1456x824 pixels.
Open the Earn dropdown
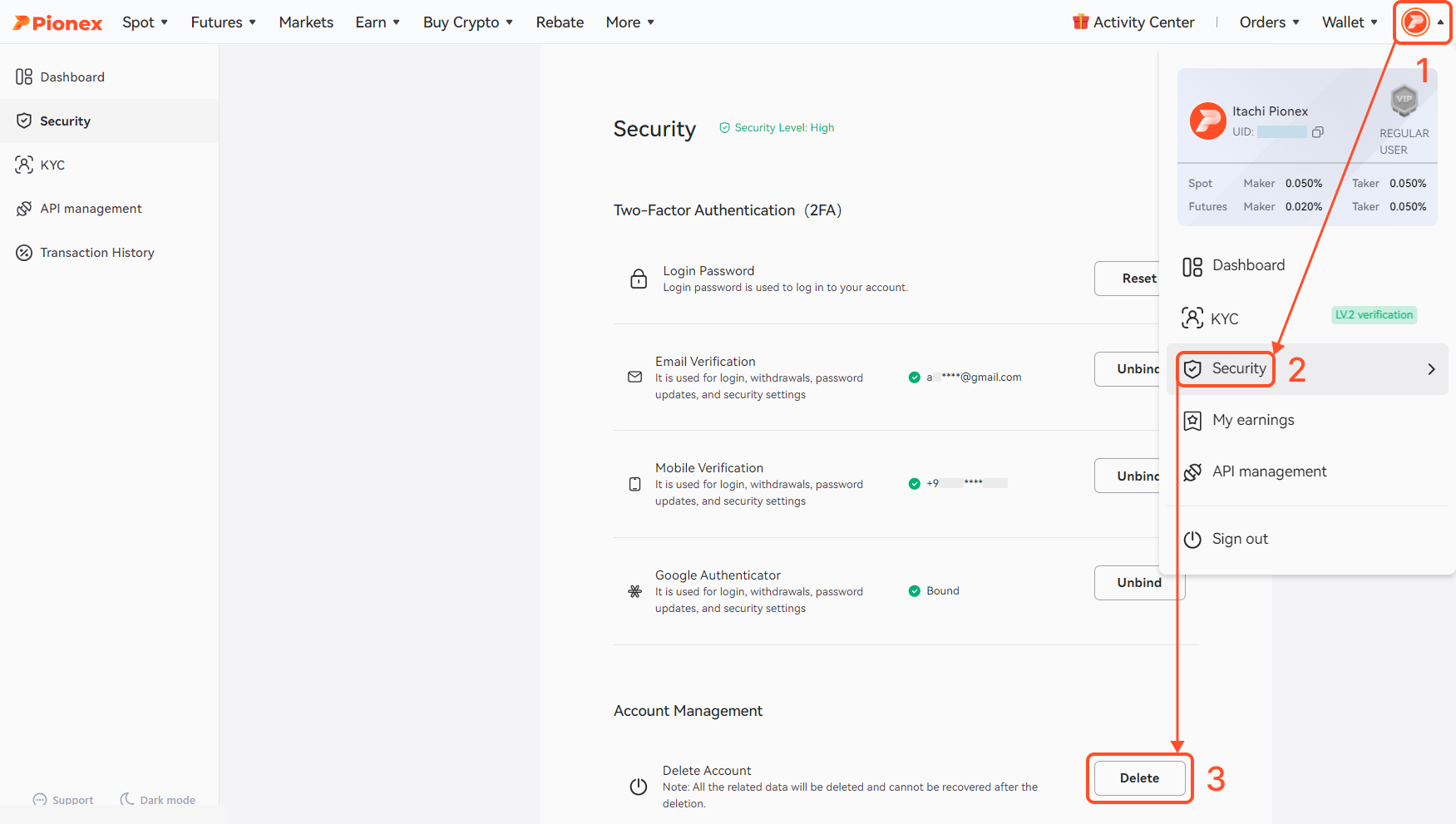(x=378, y=22)
